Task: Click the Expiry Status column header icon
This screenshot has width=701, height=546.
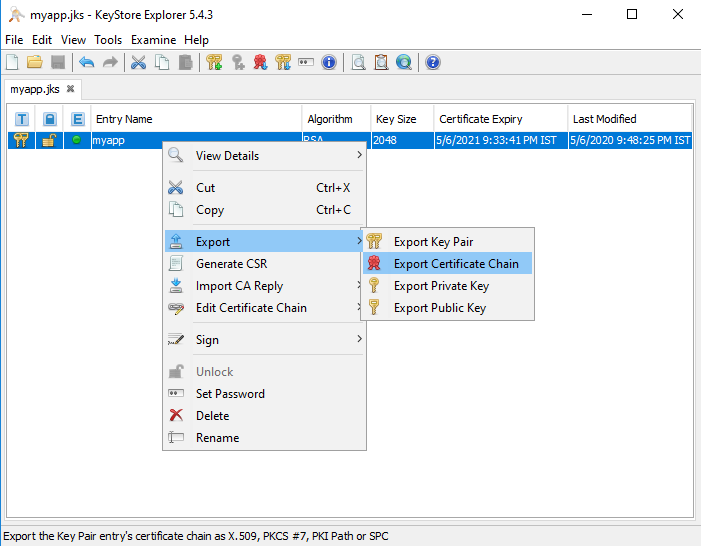Action: coord(77,119)
